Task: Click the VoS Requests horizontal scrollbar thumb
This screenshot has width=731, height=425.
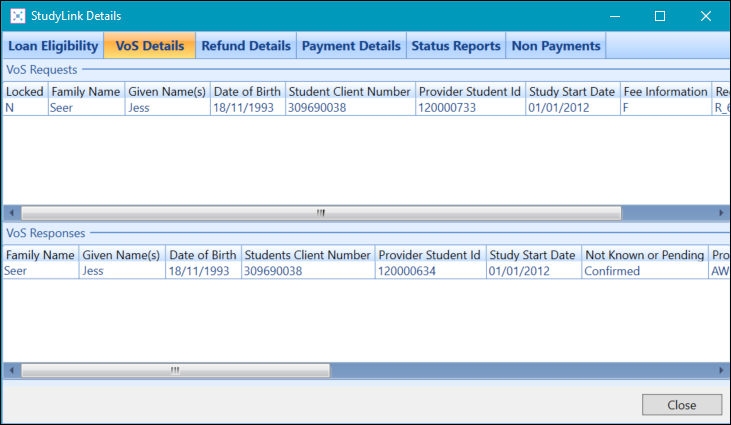Action: point(321,213)
